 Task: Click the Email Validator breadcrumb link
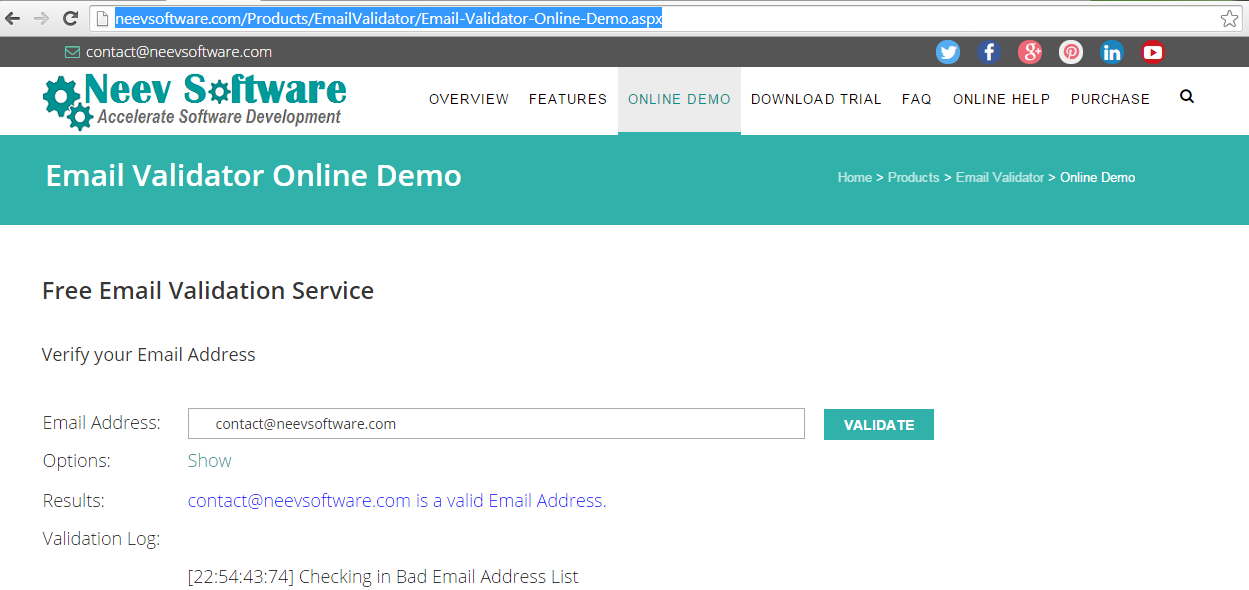click(999, 177)
